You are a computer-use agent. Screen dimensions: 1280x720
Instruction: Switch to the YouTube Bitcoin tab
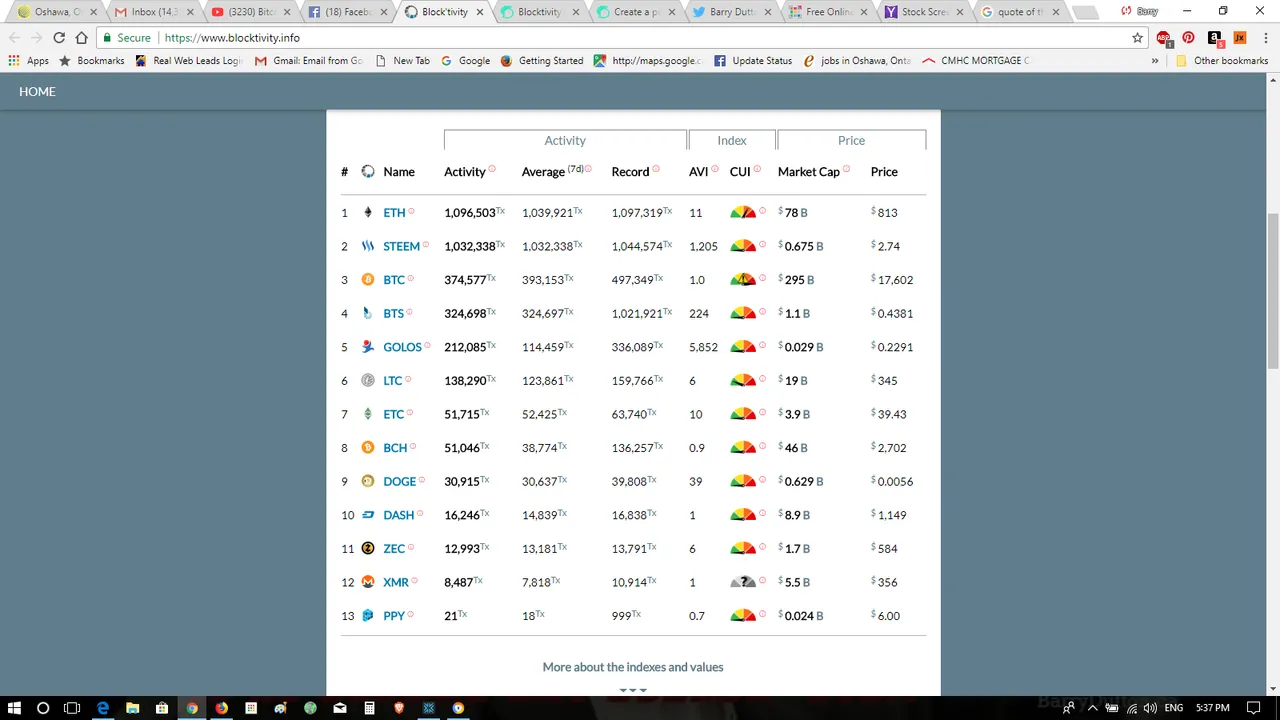coord(250,12)
